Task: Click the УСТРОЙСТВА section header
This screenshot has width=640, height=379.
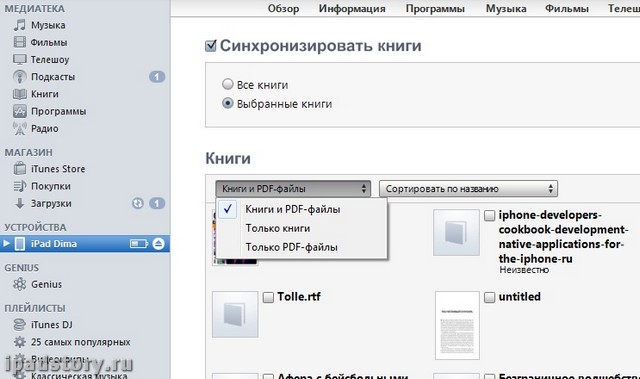Action: [36, 227]
